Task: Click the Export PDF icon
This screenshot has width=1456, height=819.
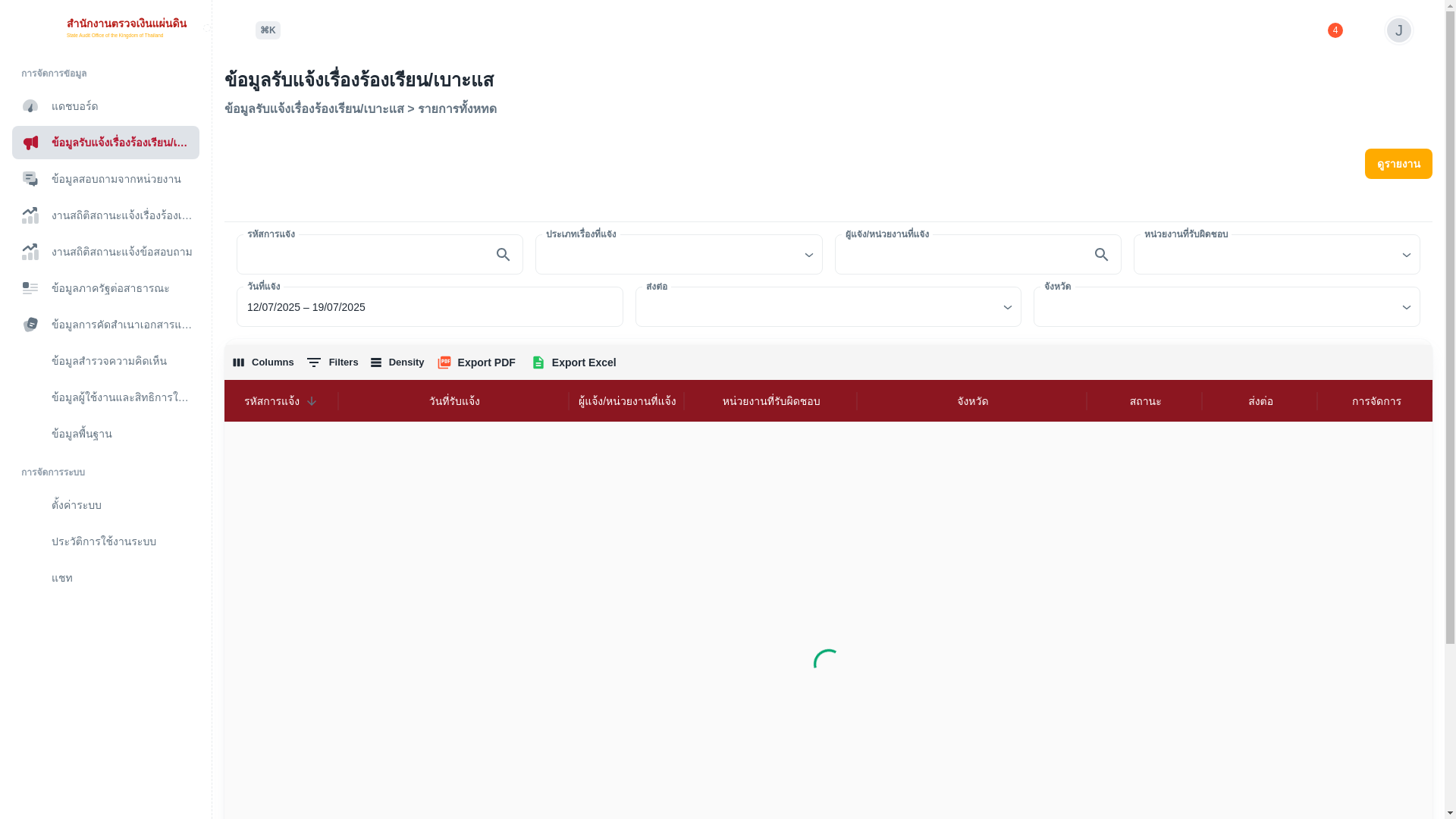Action: click(x=444, y=362)
